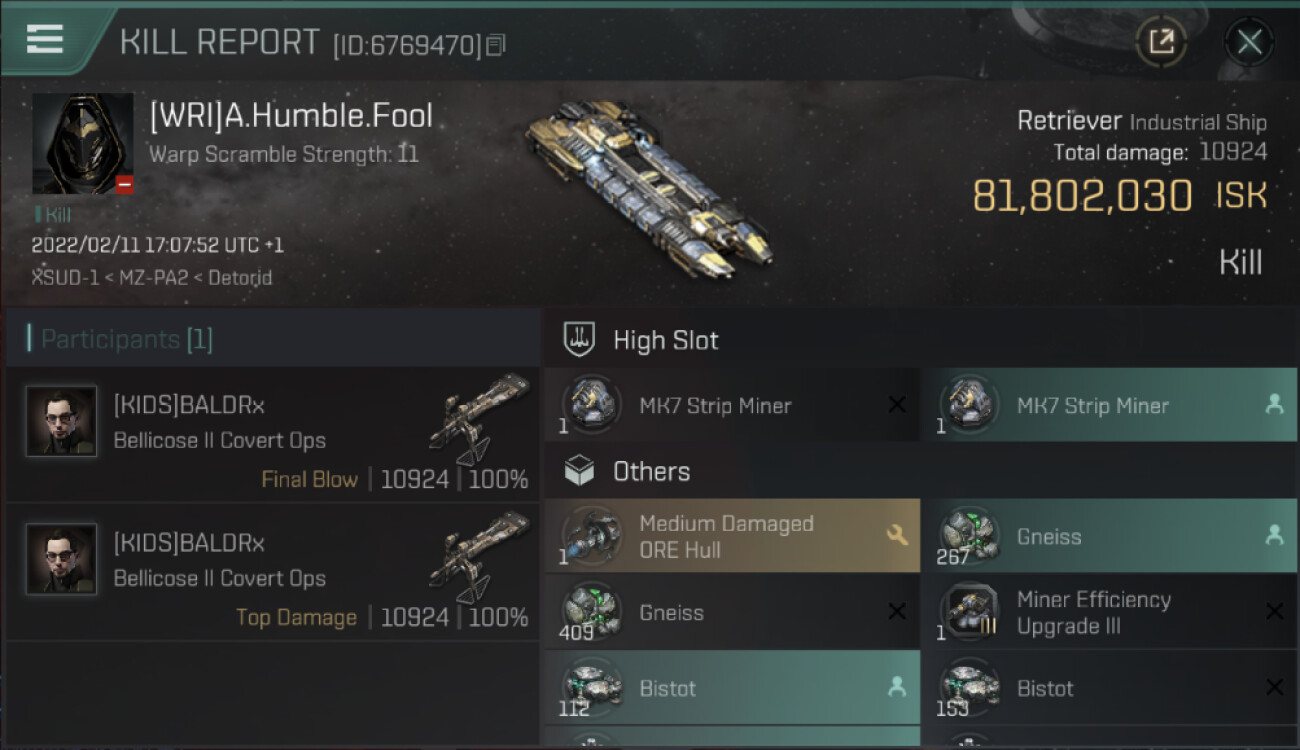The width and height of the screenshot is (1300, 750).
Task: Open the hamburger menu
Action: point(45,39)
